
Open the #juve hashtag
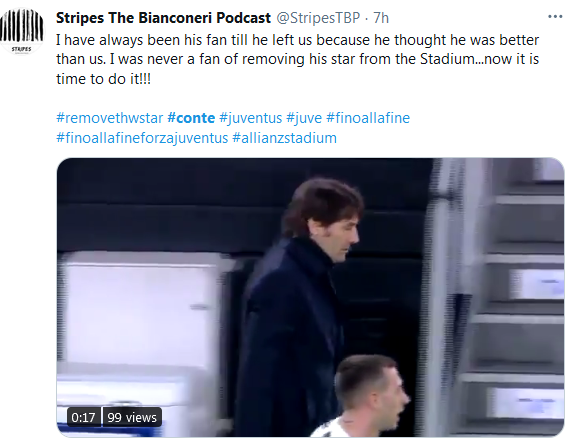(304, 118)
